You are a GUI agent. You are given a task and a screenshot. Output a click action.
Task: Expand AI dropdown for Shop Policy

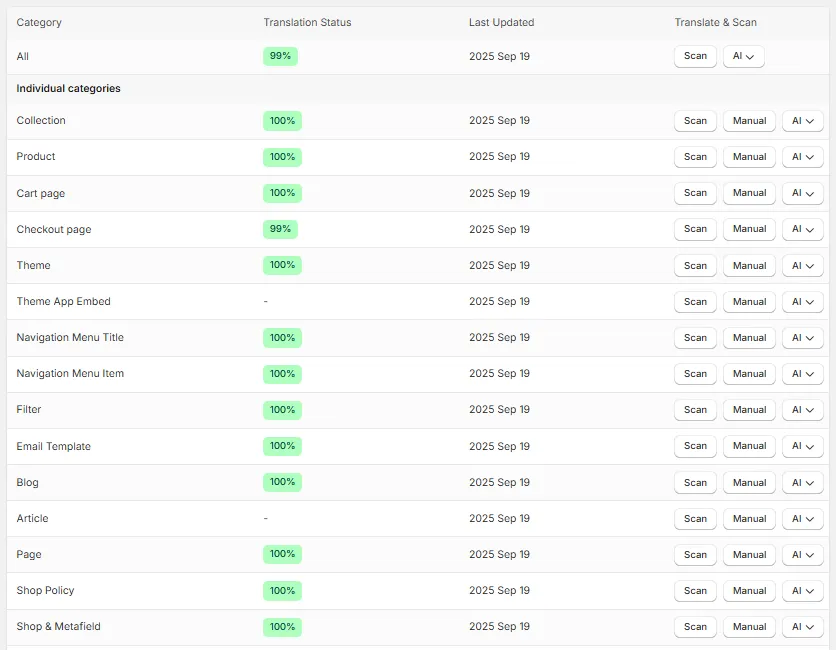click(802, 591)
